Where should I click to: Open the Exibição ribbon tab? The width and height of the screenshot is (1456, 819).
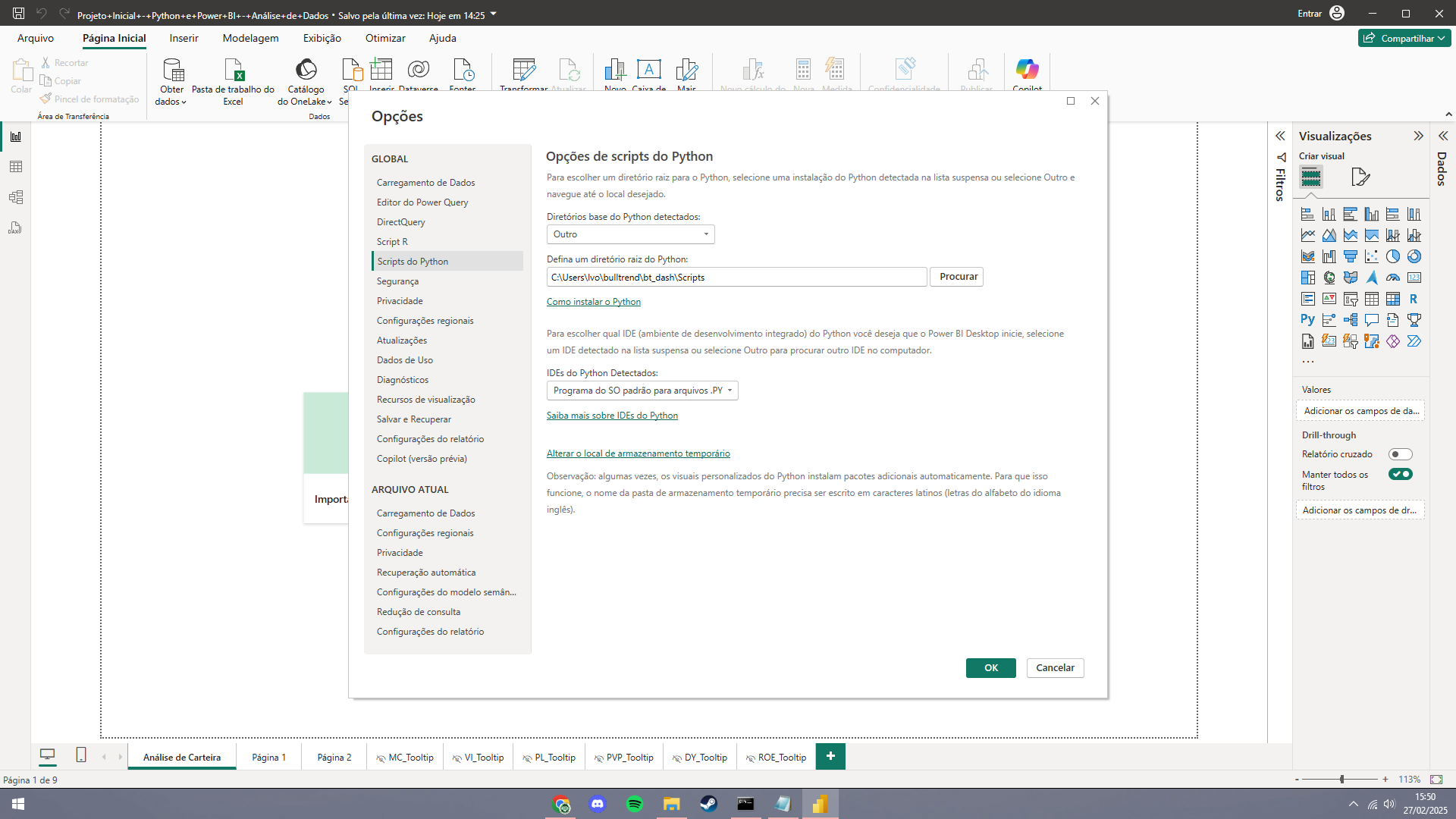(x=322, y=38)
